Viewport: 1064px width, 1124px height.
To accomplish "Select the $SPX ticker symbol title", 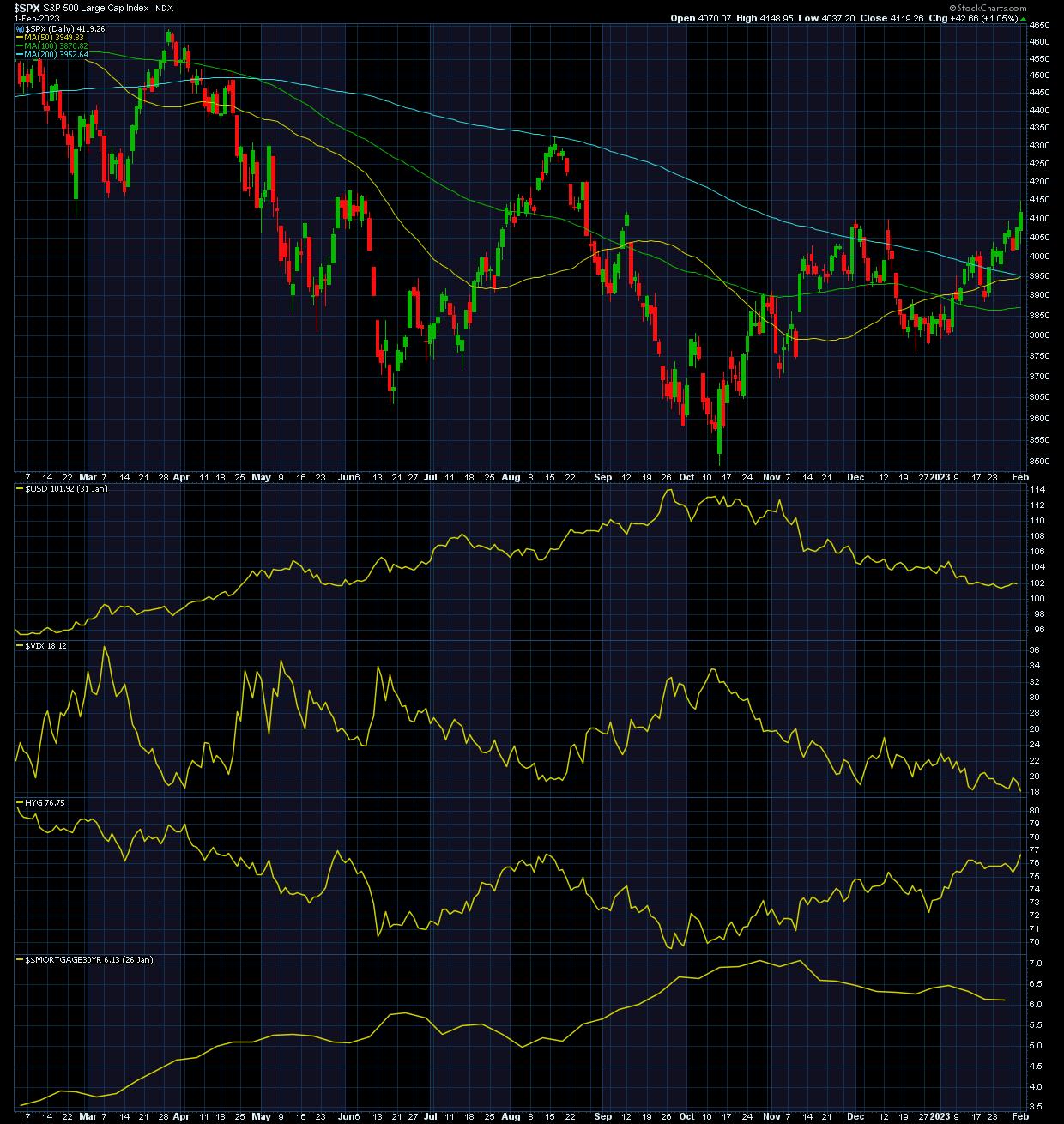I will click(27, 7).
